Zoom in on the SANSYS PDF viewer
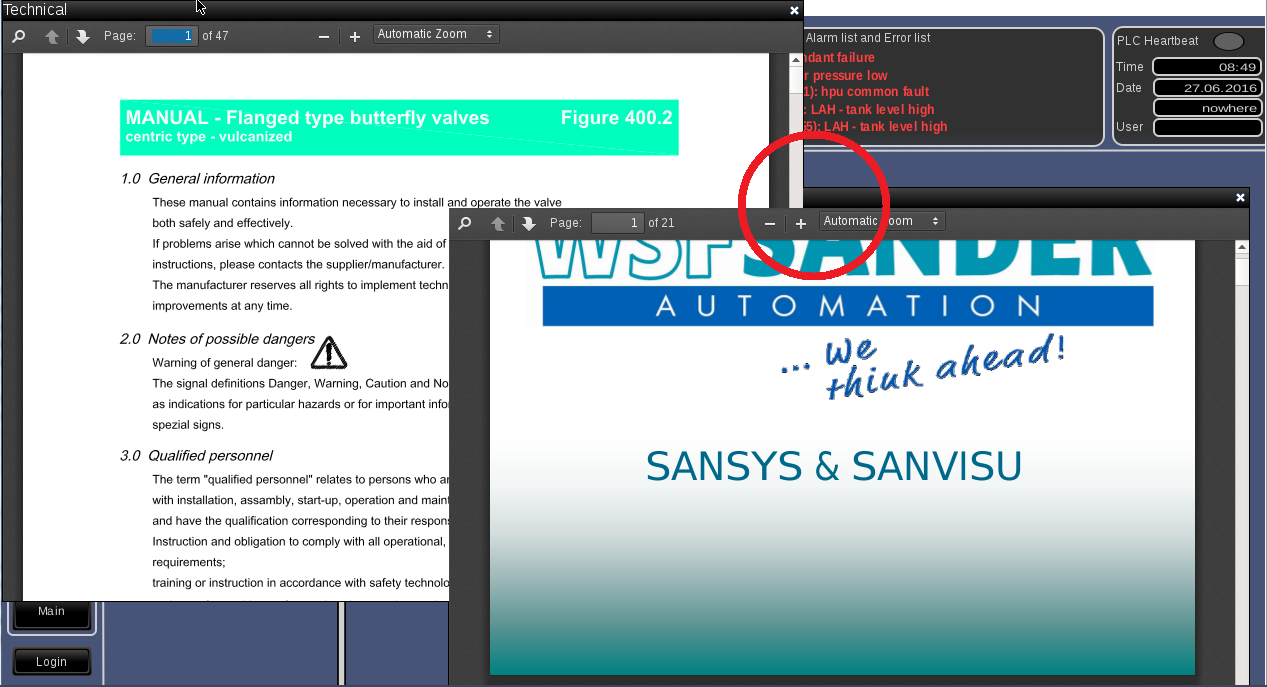Image resolution: width=1267 pixels, height=687 pixels. pyautogui.click(x=801, y=224)
